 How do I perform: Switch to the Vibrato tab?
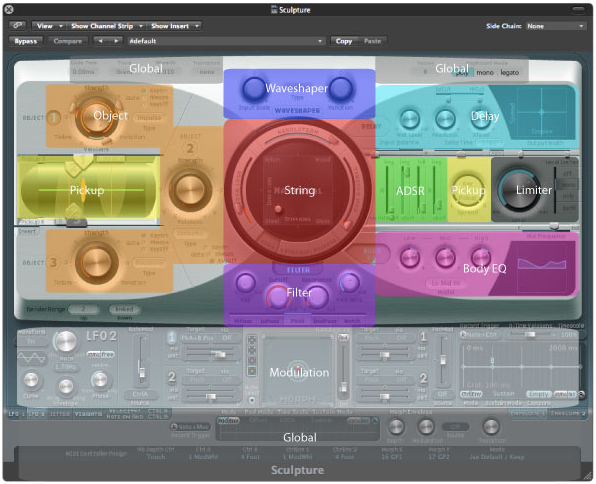pos(88,414)
